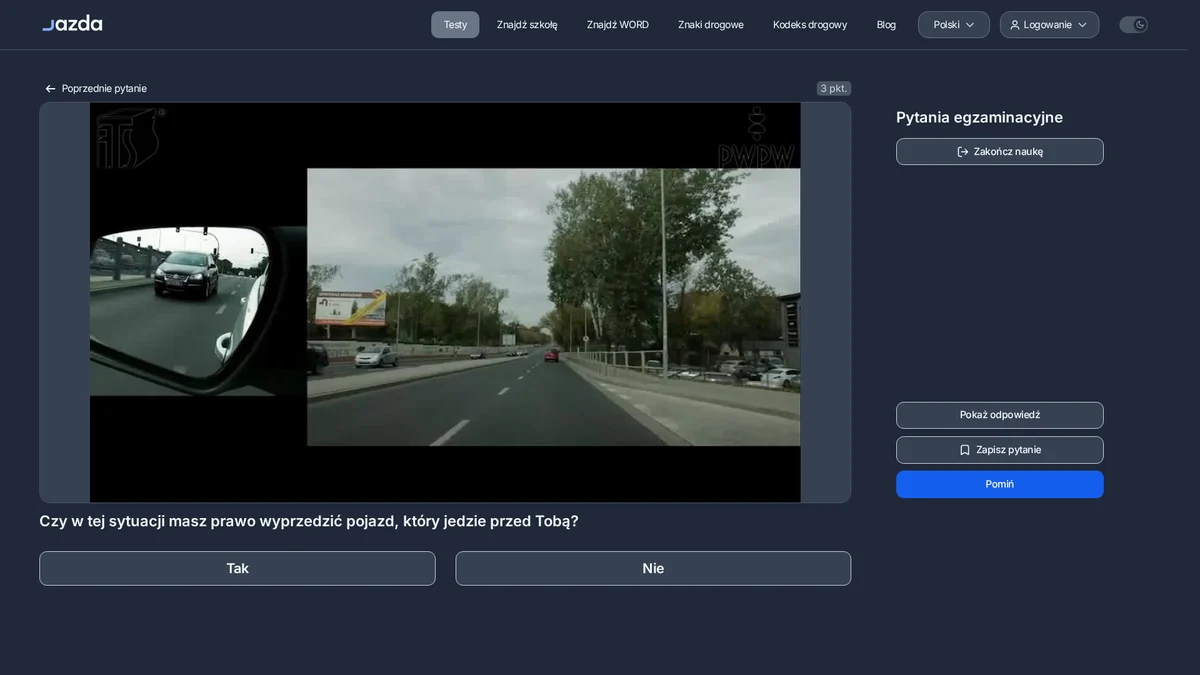Click the question text about wyprzedzić pojazd

click(309, 521)
